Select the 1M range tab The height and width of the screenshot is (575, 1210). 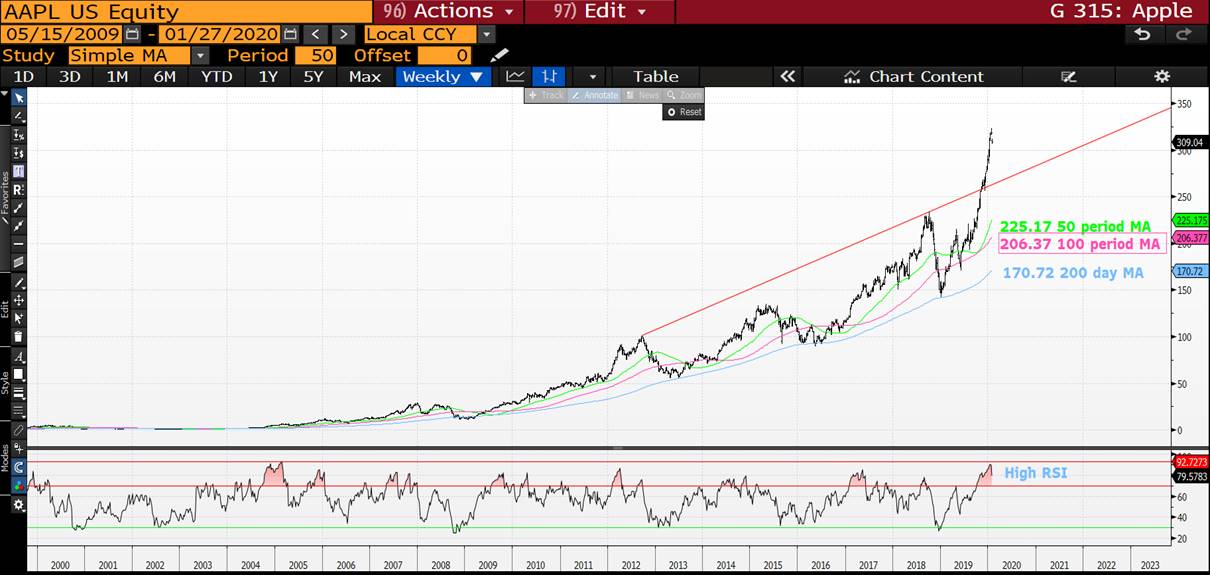(117, 76)
